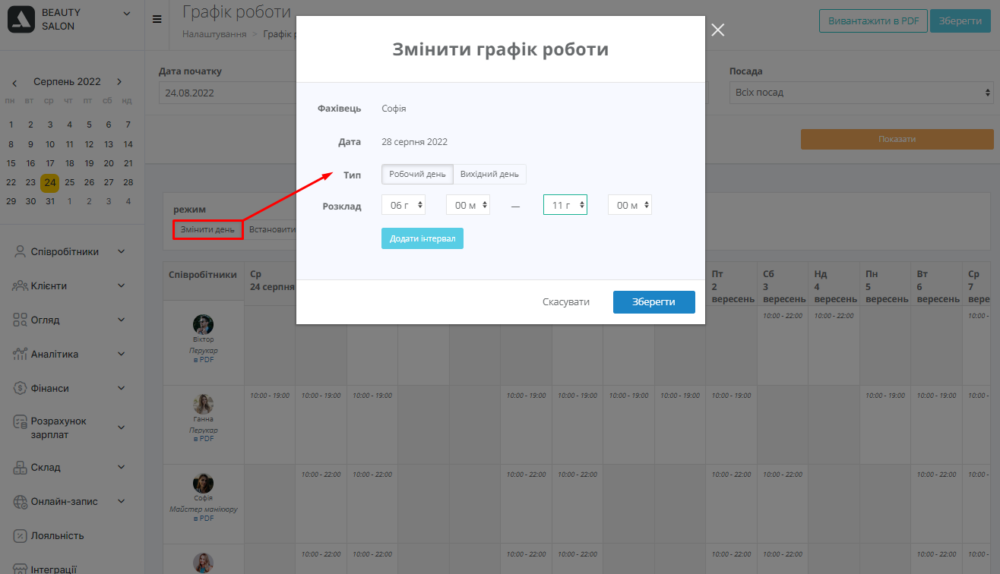Toggle the hamburger menu icon
1000x574 pixels.
[x=157, y=19]
